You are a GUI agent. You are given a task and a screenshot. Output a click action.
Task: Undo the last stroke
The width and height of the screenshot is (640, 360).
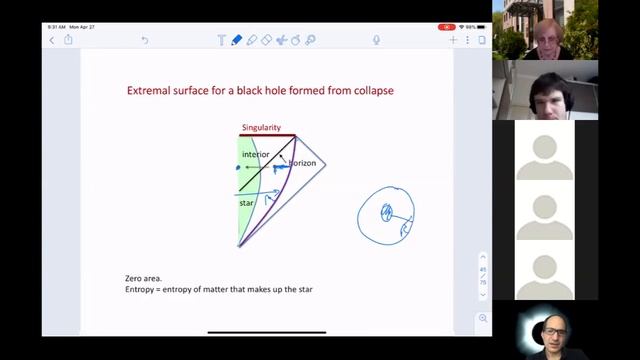click(x=144, y=40)
